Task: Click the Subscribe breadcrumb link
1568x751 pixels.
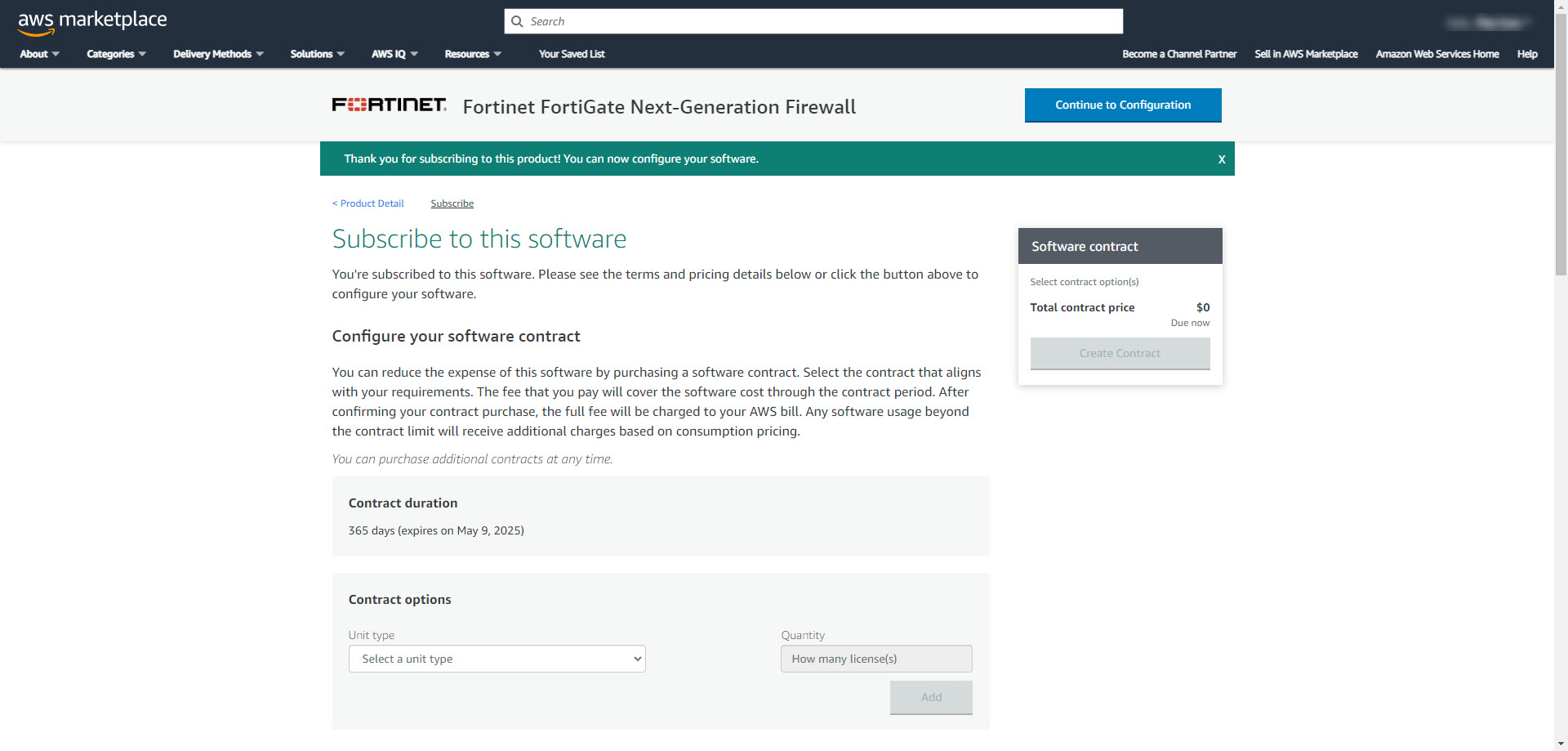Action: pos(452,203)
